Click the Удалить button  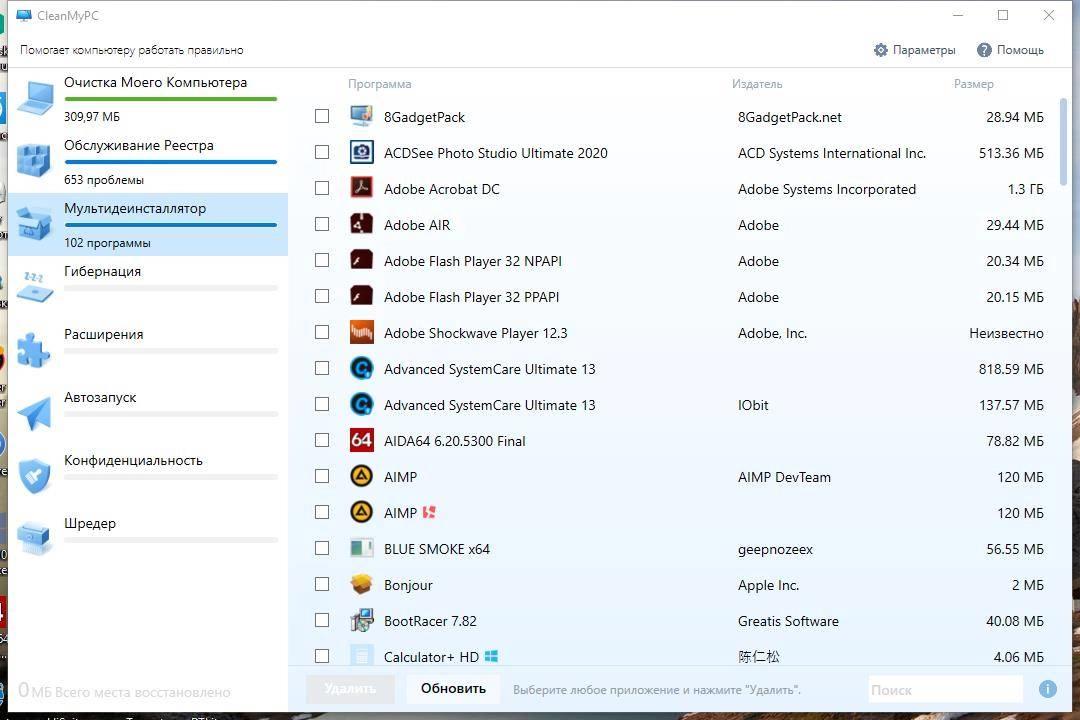coord(351,688)
